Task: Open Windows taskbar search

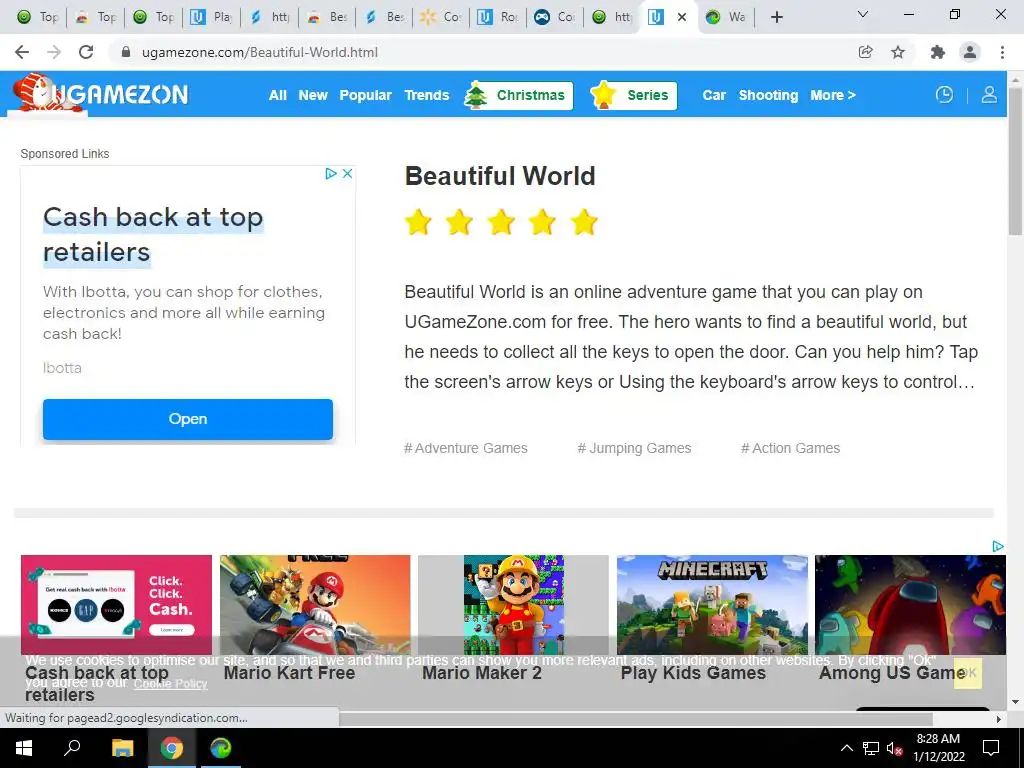Action: (x=72, y=748)
